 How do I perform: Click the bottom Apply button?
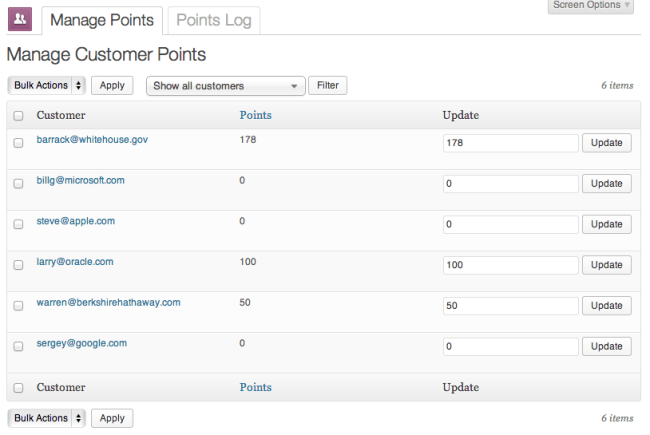112,418
